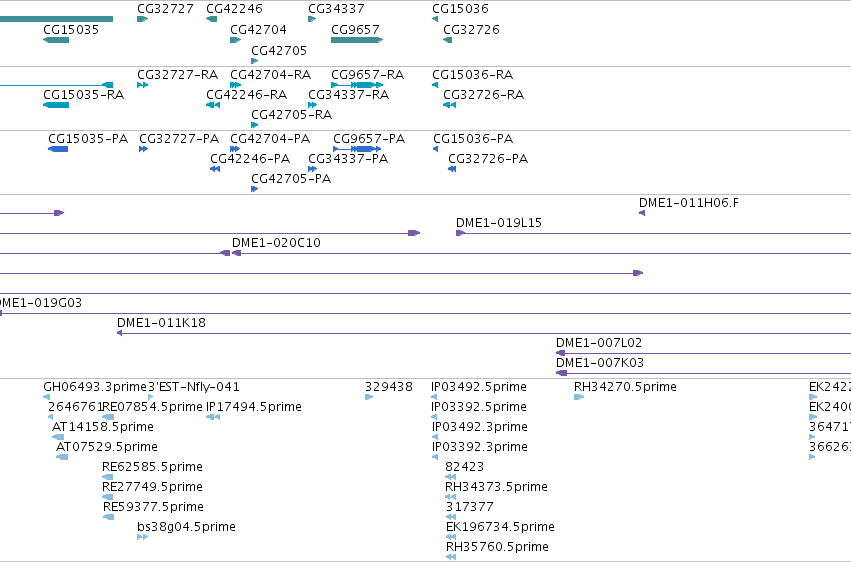
Task: Select the CG42705-PA protein label
Action: click(291, 179)
